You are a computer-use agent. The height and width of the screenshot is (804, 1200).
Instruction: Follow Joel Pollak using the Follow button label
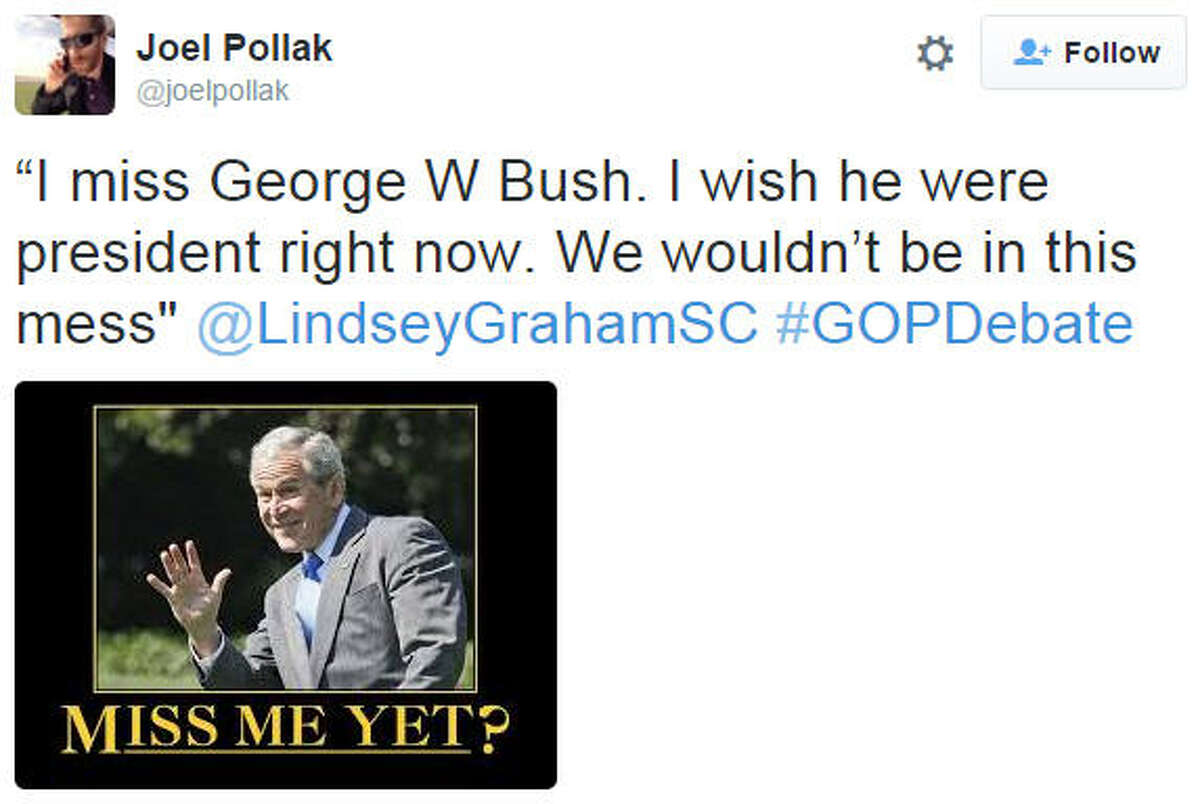(1111, 52)
